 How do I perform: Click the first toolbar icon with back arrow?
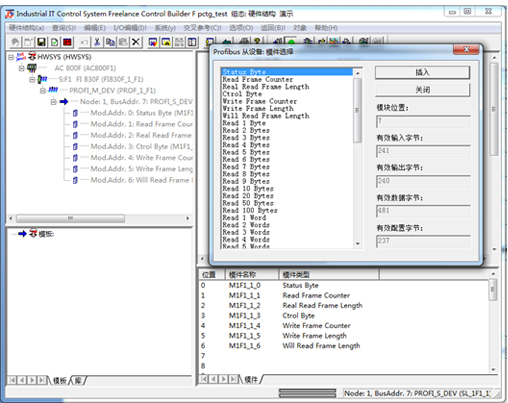[x=15, y=42]
